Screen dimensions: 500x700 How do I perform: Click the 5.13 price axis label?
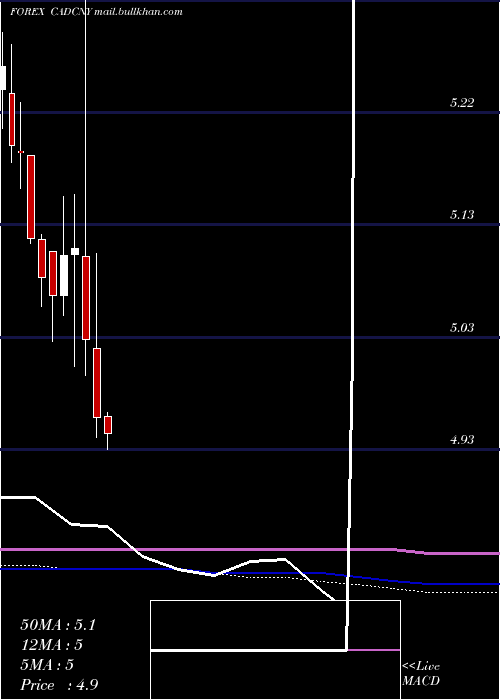coord(461,215)
